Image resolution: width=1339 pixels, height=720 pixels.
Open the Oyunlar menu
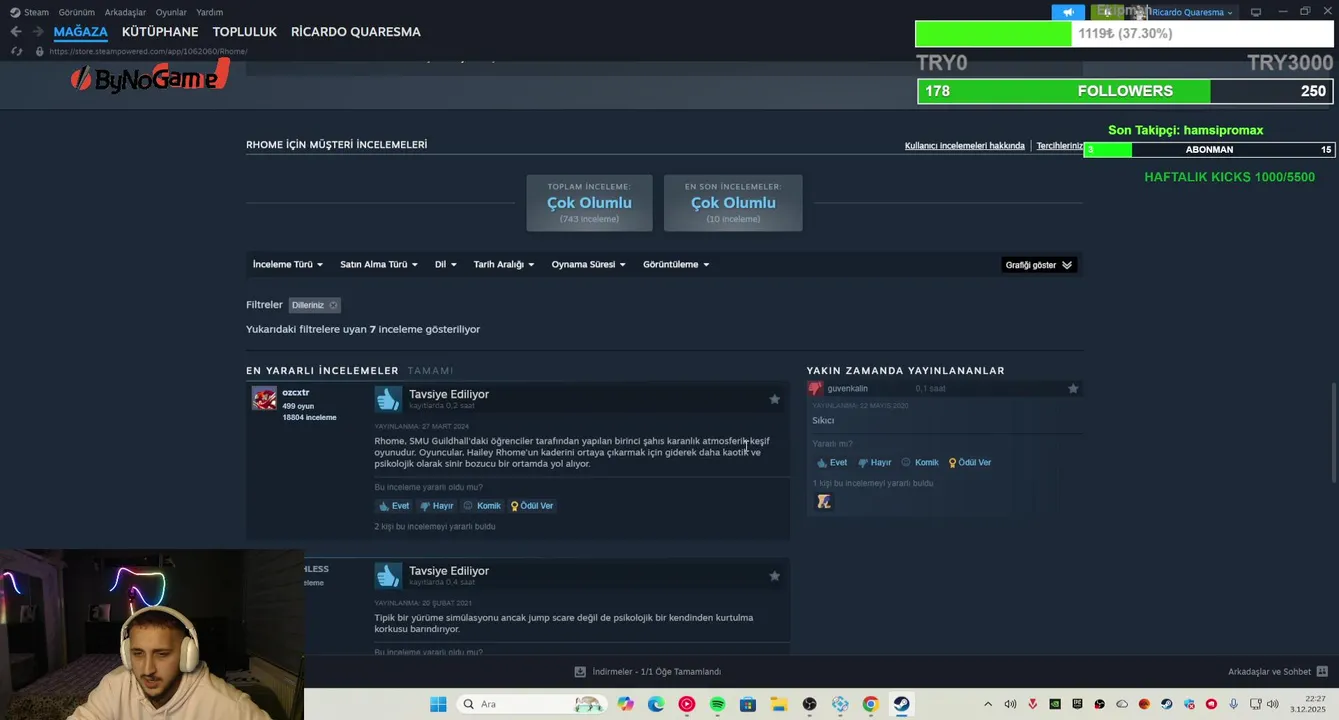pos(171,12)
